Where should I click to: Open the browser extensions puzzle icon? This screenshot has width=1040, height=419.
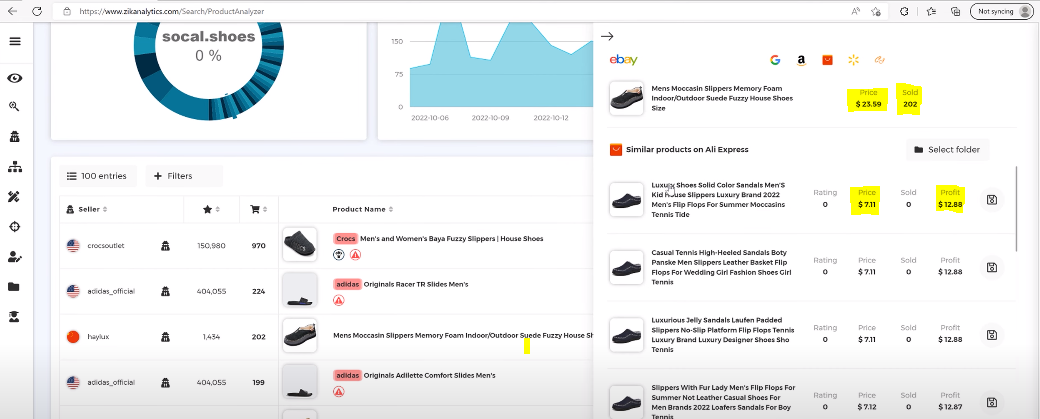pyautogui.click(x=903, y=11)
